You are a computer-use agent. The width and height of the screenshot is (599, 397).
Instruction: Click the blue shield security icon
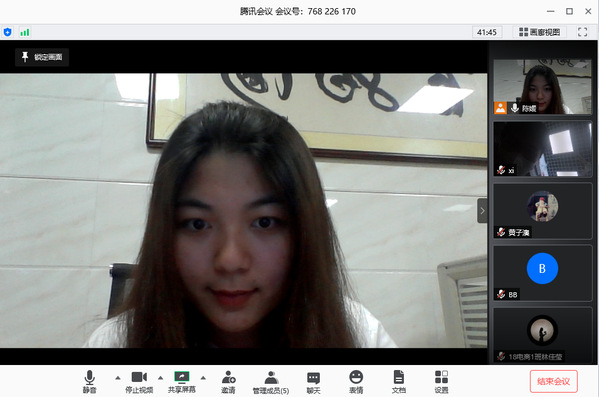point(7,32)
